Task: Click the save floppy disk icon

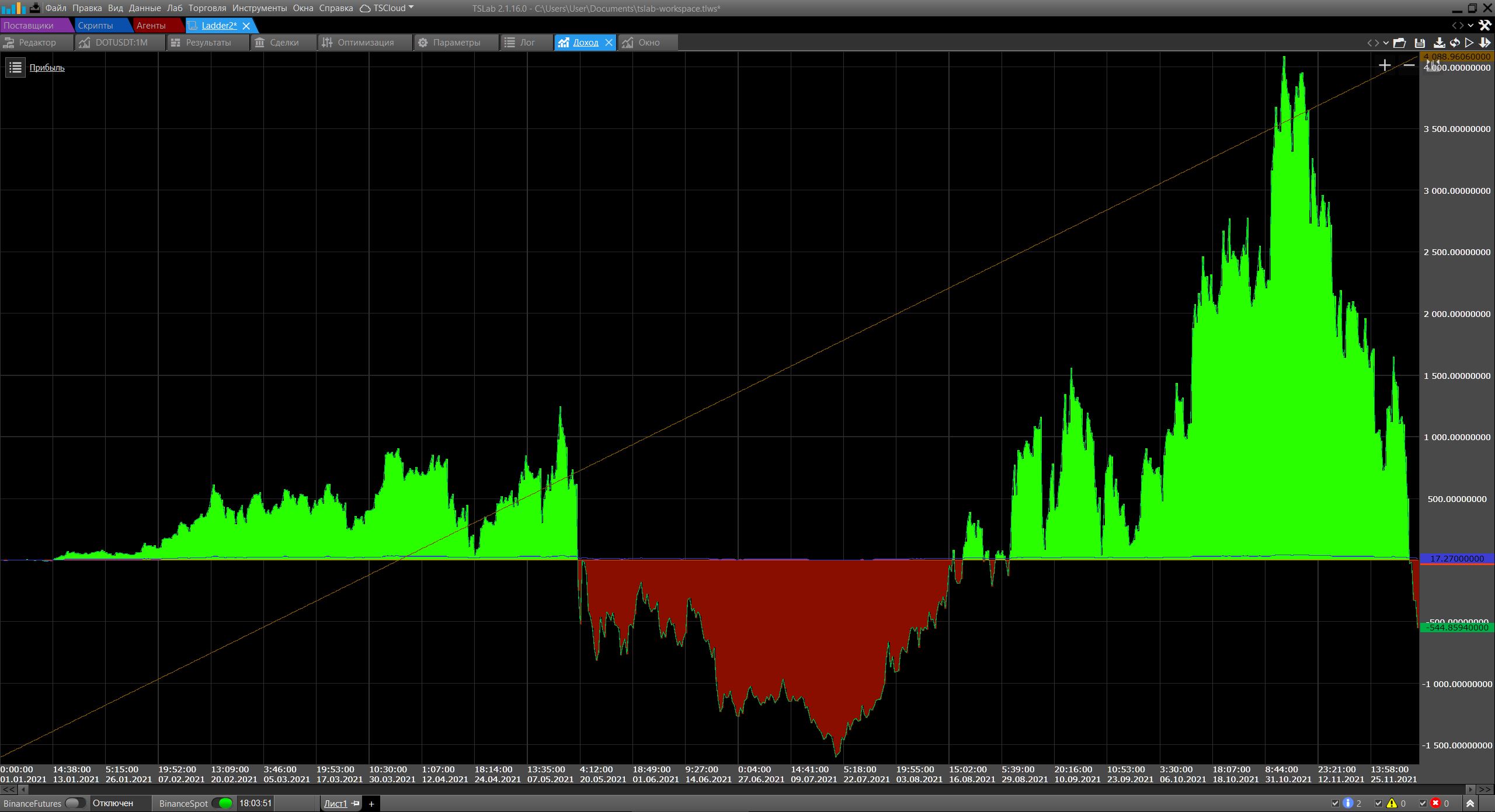Action: 1420,43
